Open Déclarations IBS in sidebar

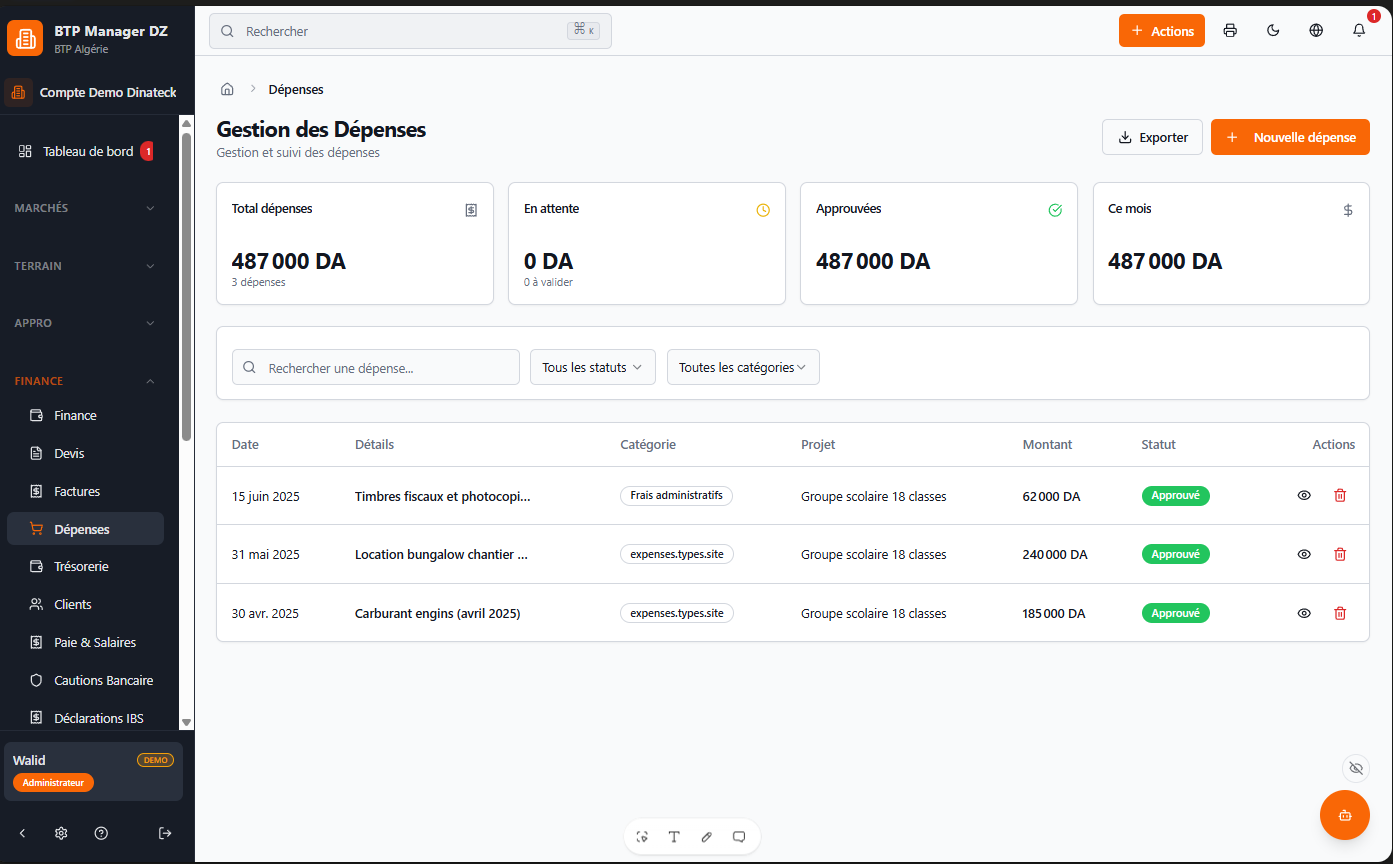(85, 718)
